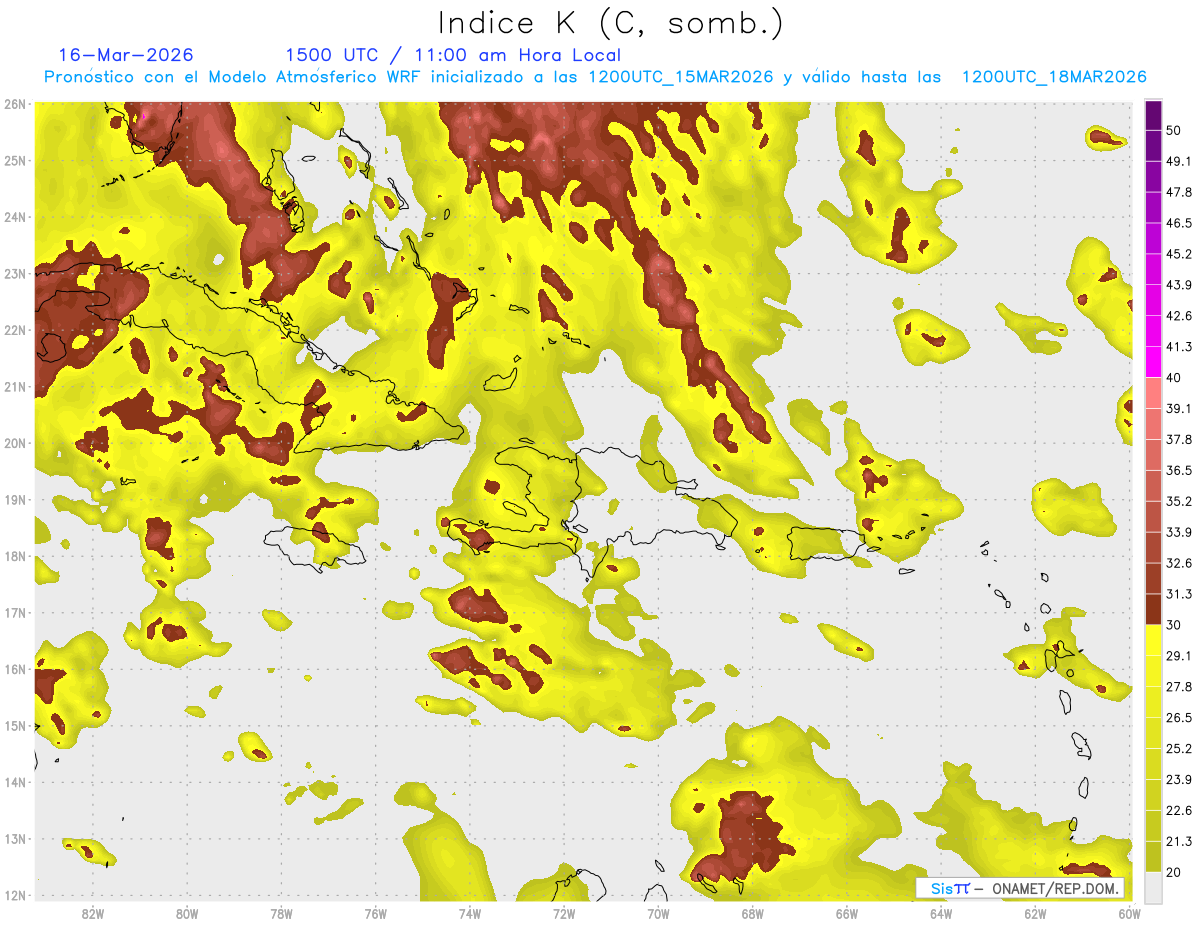Click the '70W' longitude label
This screenshot has height=927, width=1200.
pos(658,914)
